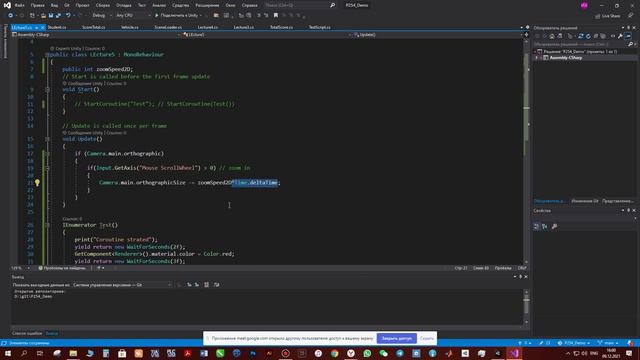
Task: Toggle word wrap icon in output toolbar
Action: tap(217, 285)
